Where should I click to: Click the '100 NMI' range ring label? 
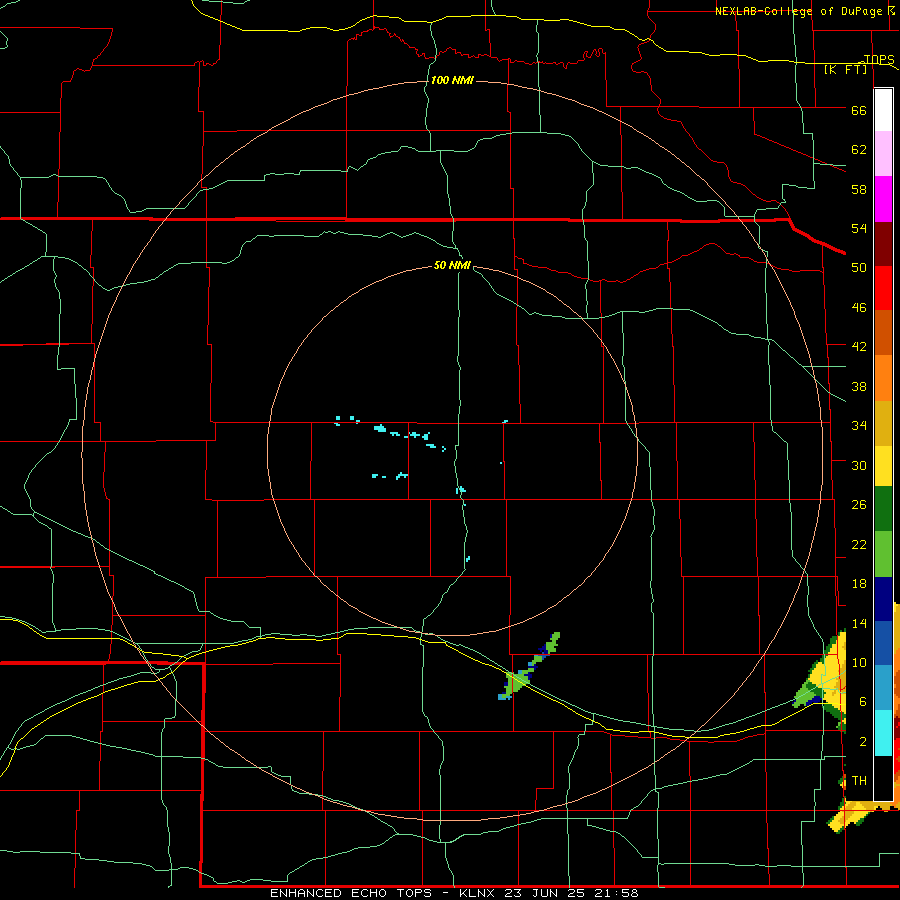point(452,80)
